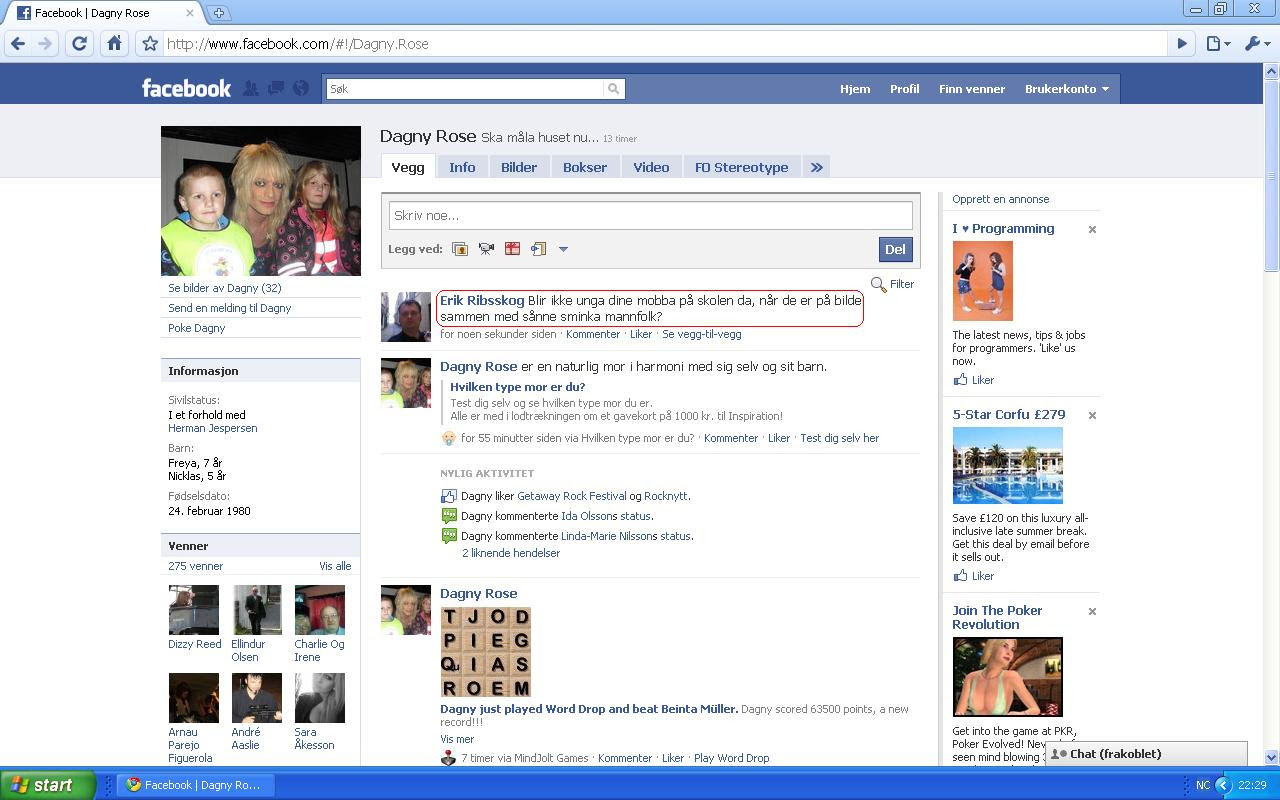Open the wrench tools menu dropdown

click(x=1257, y=44)
